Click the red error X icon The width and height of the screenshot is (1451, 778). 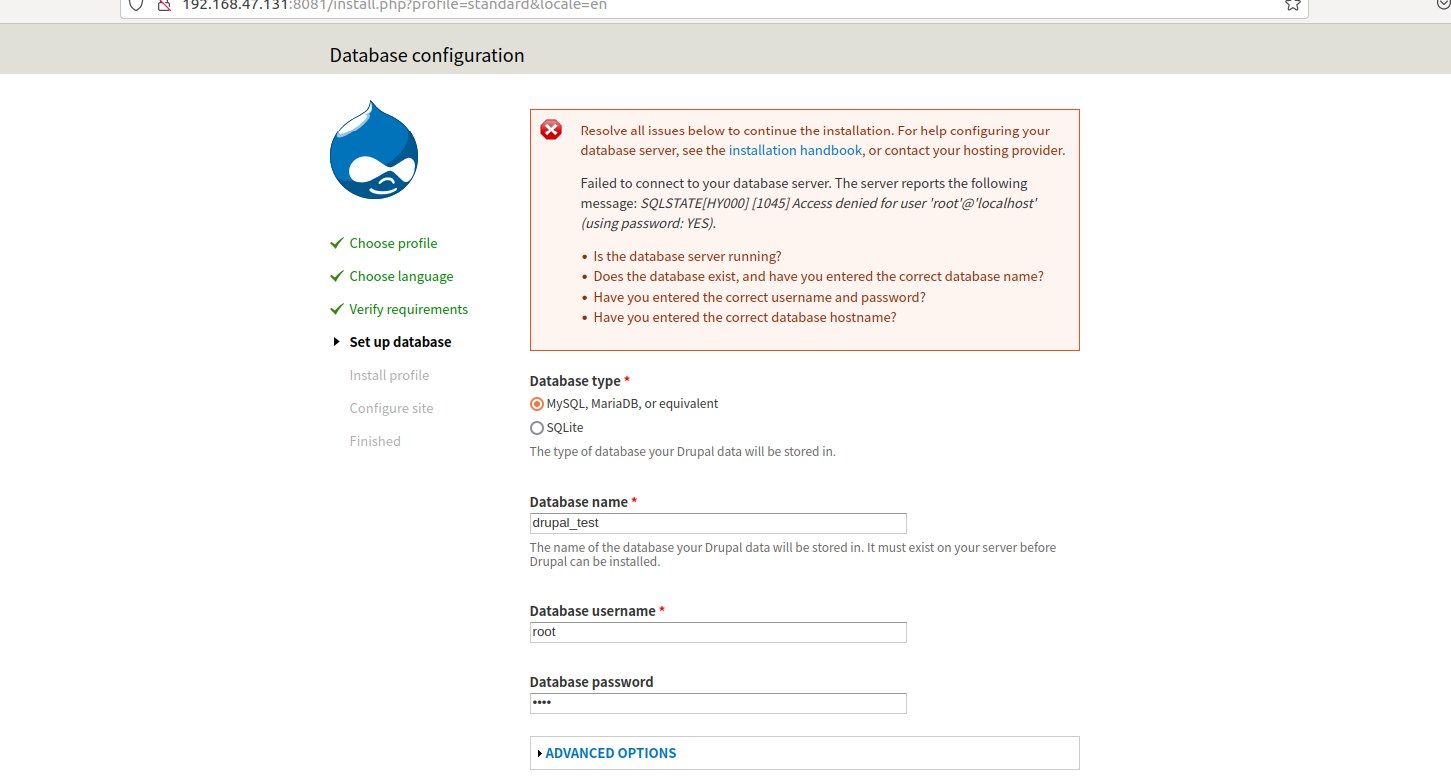pyautogui.click(x=551, y=130)
